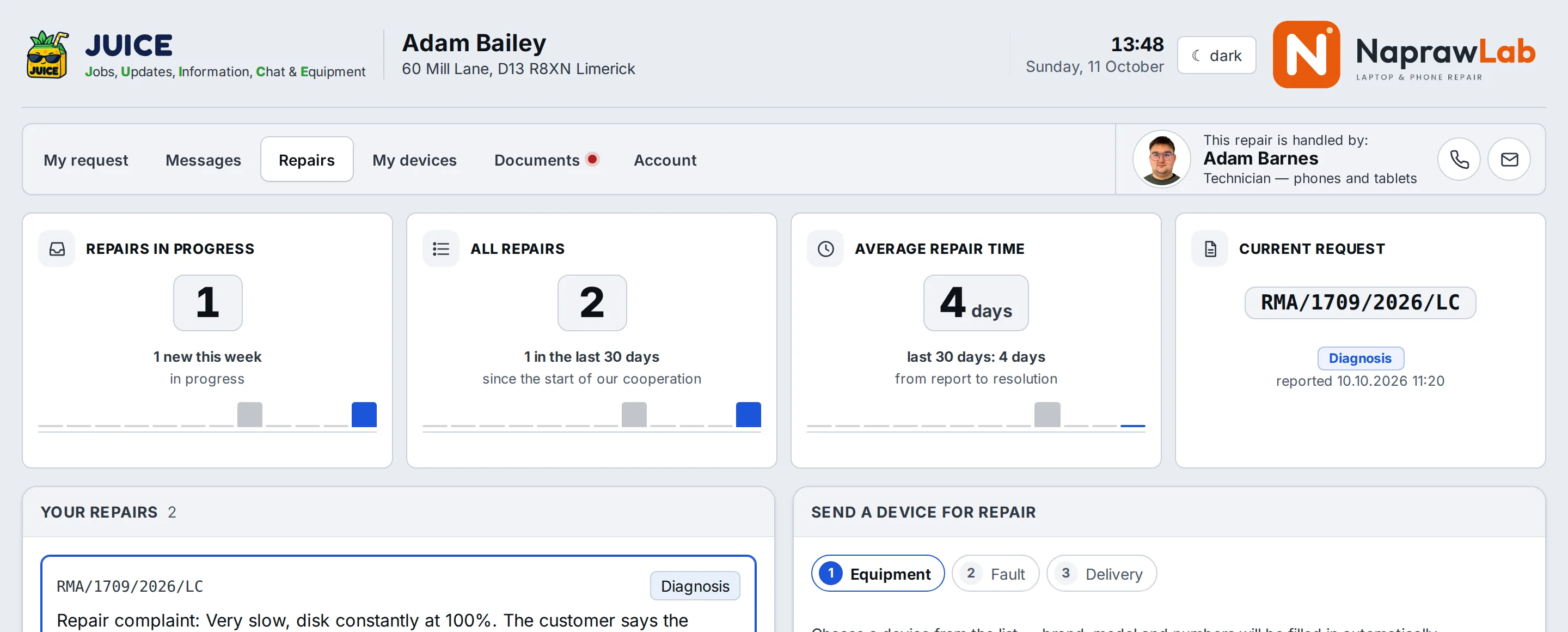Click the document icon by Current Request

pos(1210,248)
